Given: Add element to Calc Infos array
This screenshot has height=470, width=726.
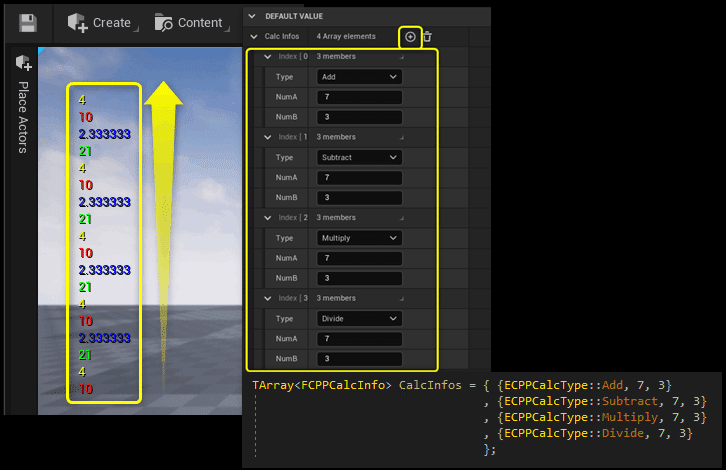Looking at the screenshot, I should click(x=410, y=37).
